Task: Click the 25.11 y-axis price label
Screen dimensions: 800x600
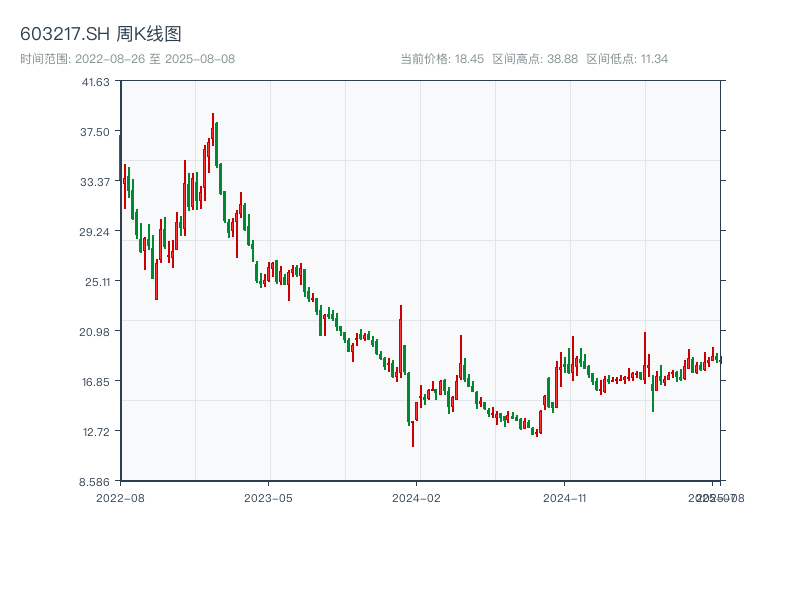Action: [x=96, y=282]
